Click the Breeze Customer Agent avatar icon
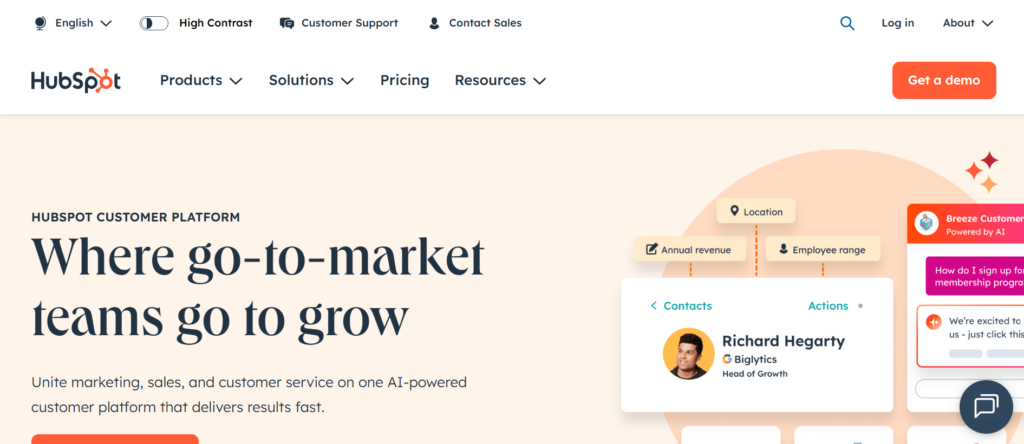 927,224
